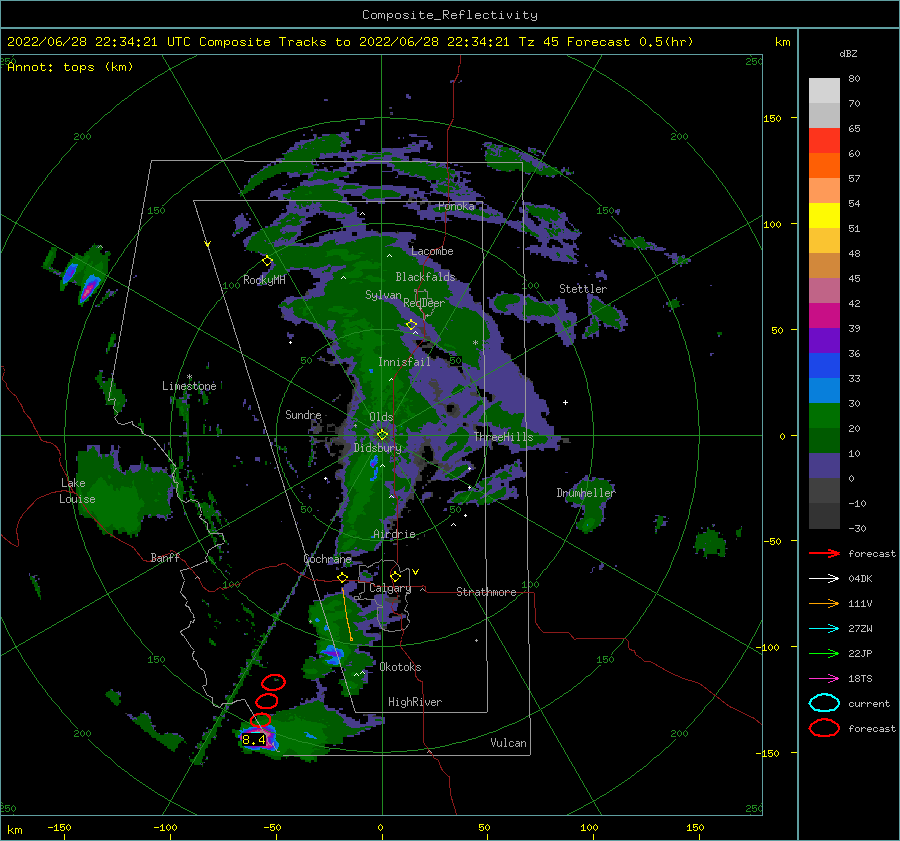Image resolution: width=900 pixels, height=841 pixels.
Task: Pick the blue 33–36 dBZ color swatch
Action: click(x=824, y=365)
